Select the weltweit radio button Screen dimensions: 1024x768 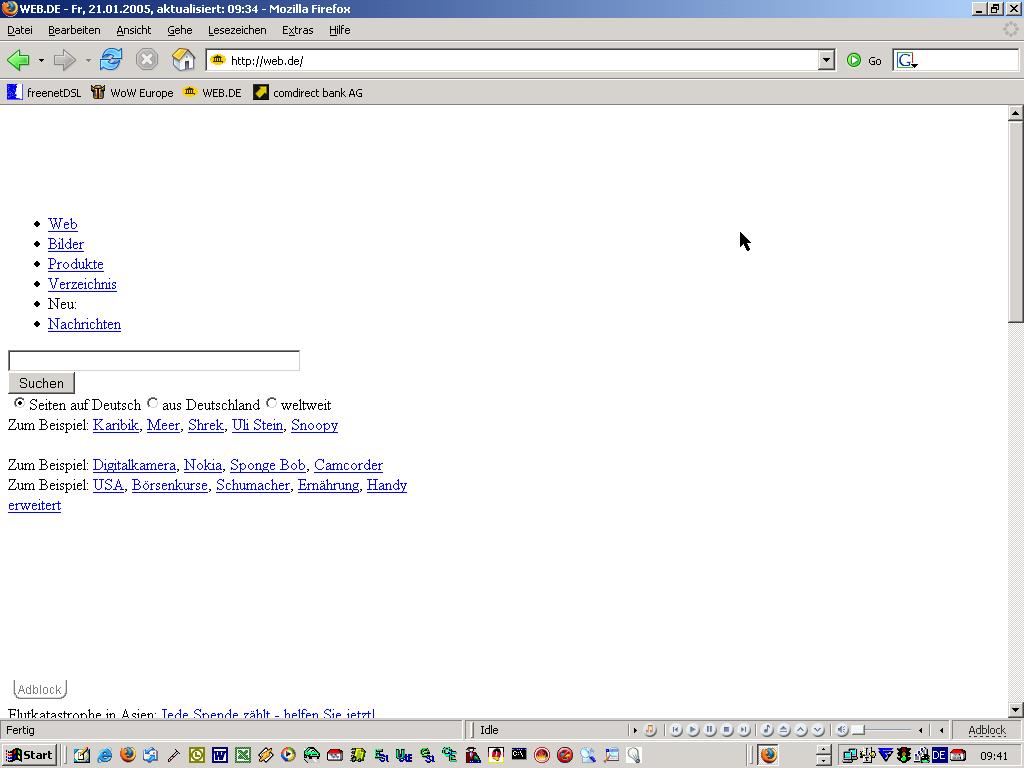pos(271,403)
